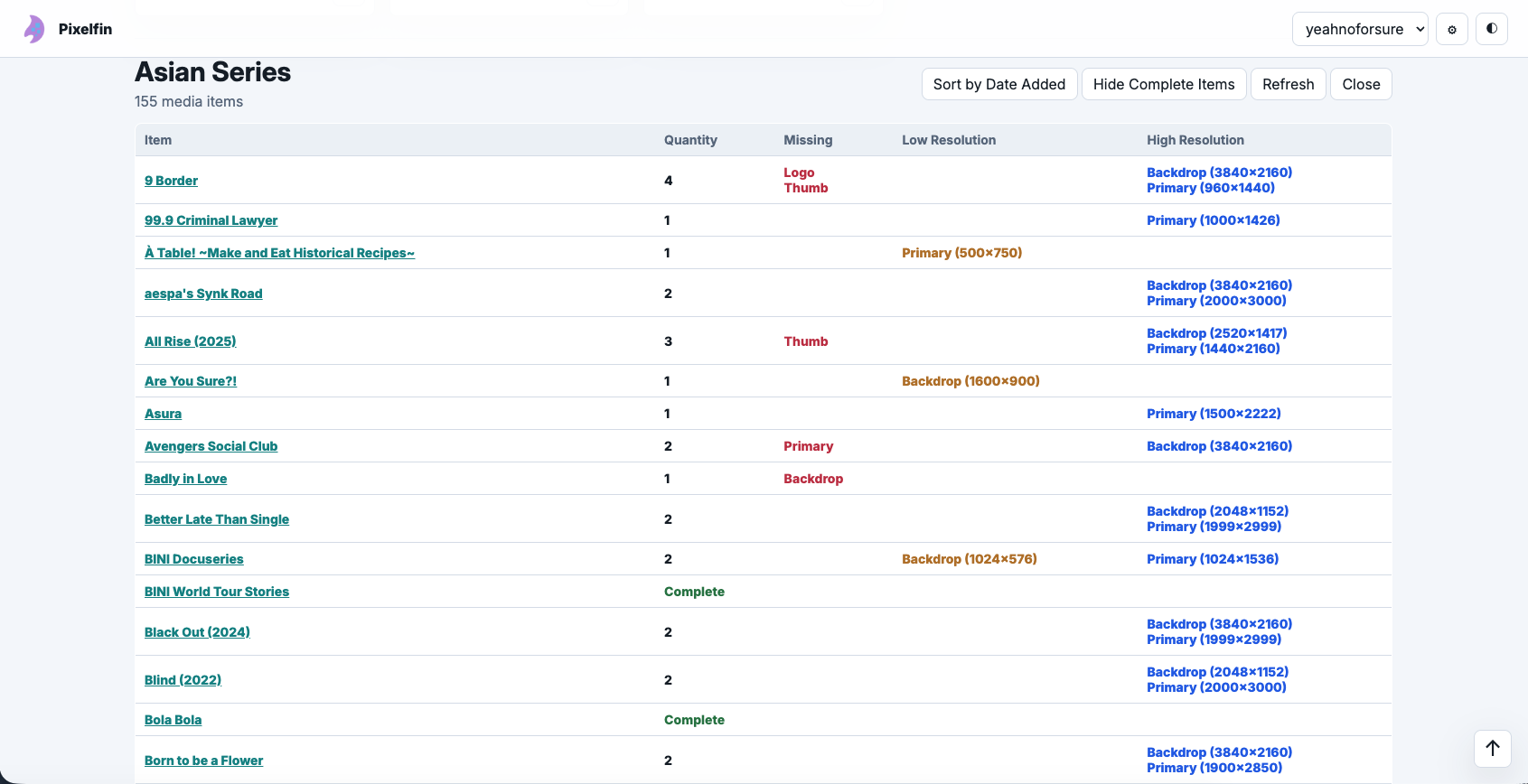Open the Bola Bola link
This screenshot has height=784, width=1528.
173,720
